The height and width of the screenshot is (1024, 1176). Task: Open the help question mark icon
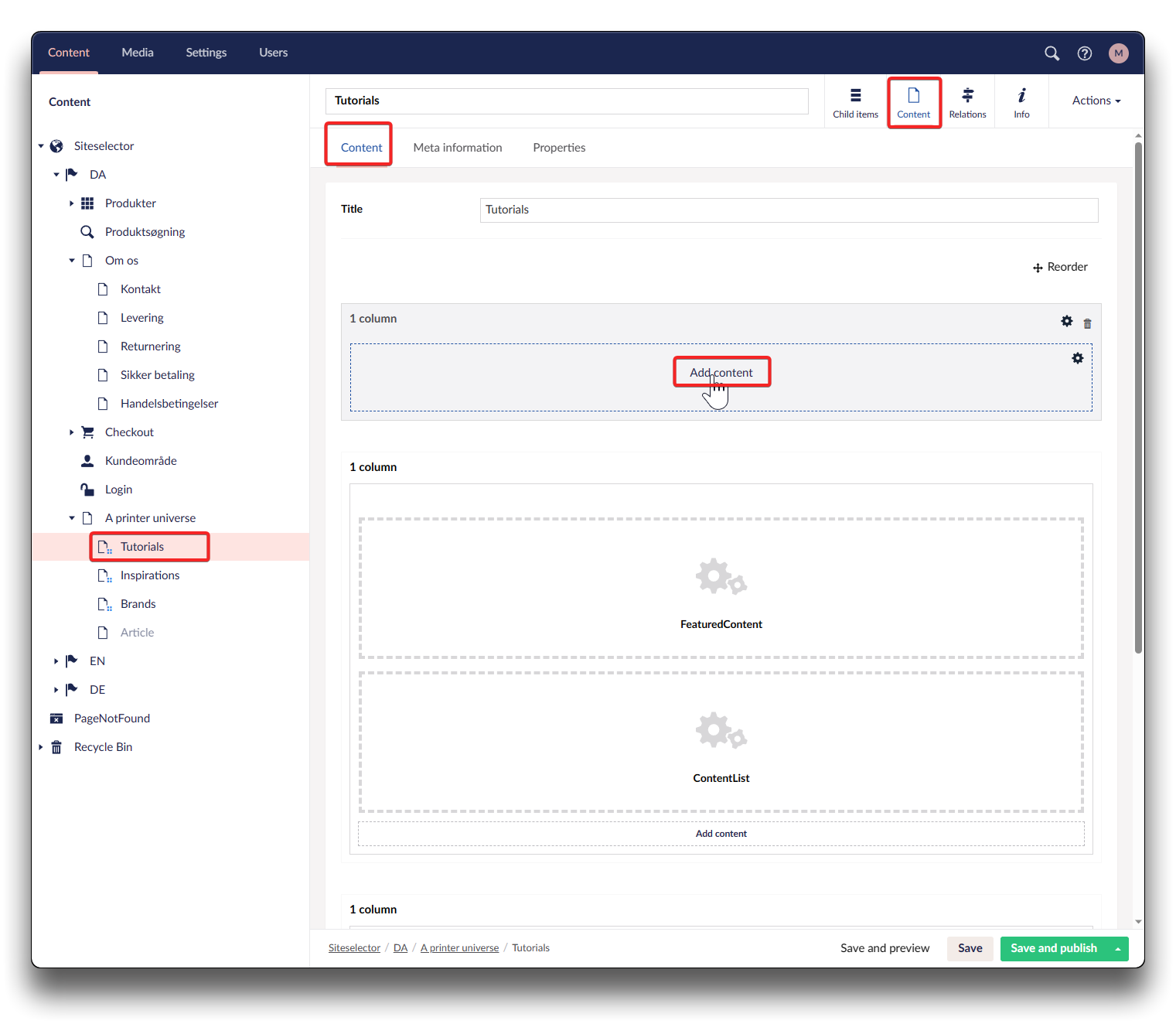tap(1084, 53)
